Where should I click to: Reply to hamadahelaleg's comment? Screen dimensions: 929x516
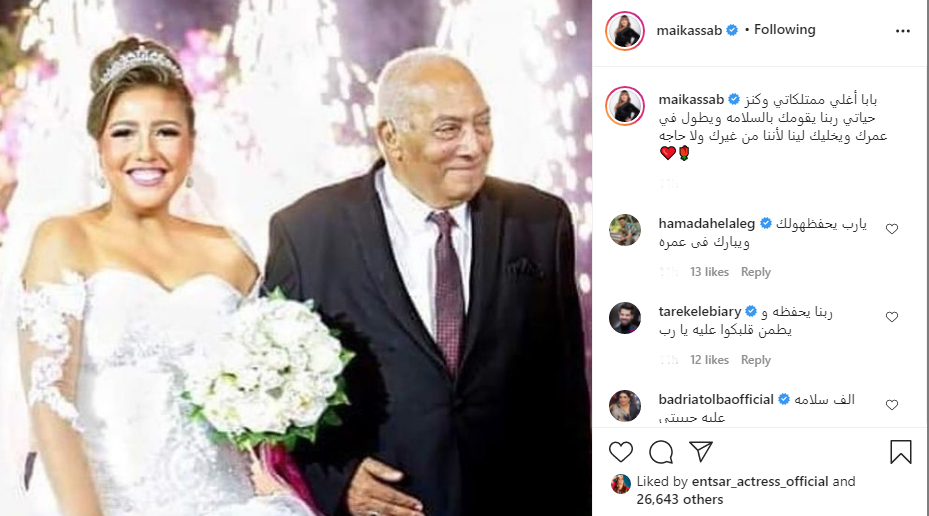[x=755, y=272]
